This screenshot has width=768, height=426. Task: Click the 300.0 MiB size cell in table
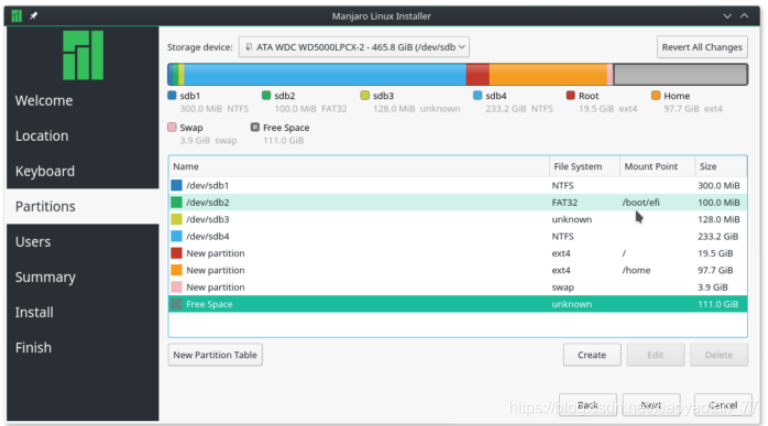pyautogui.click(x=719, y=186)
